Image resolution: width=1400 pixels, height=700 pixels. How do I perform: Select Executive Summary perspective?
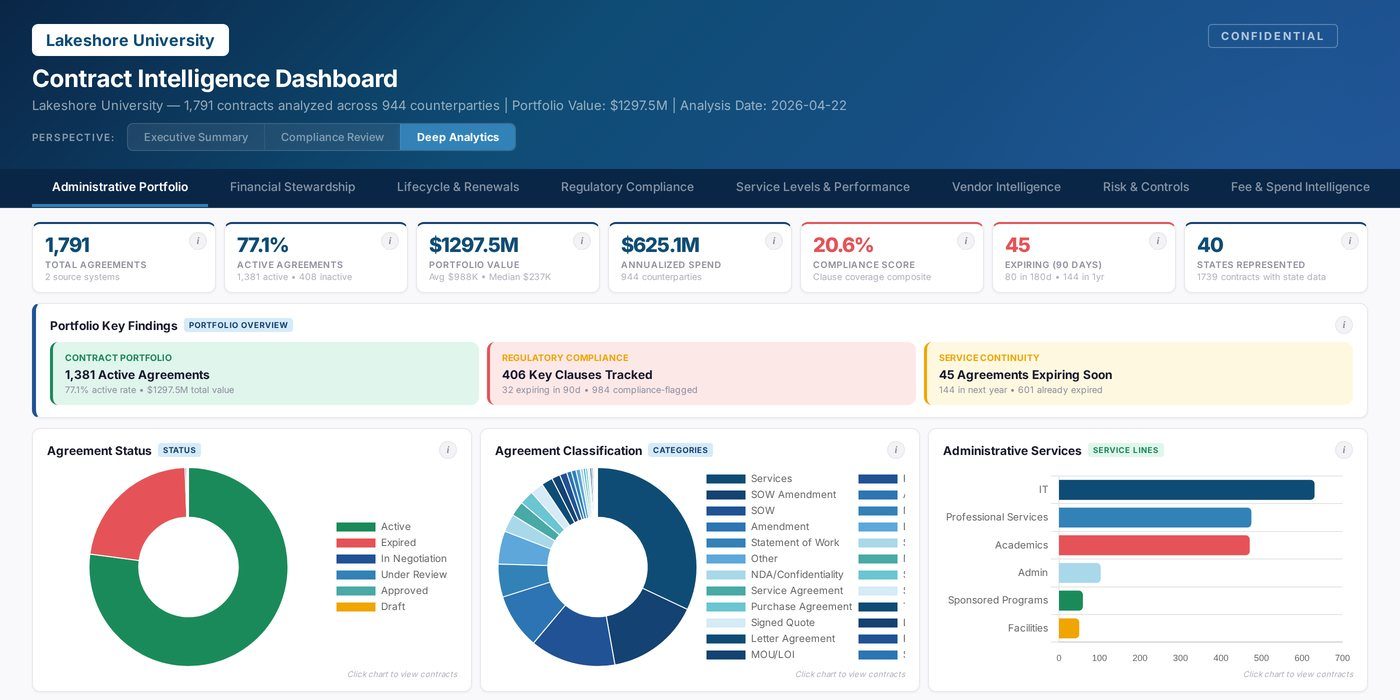[196, 137]
